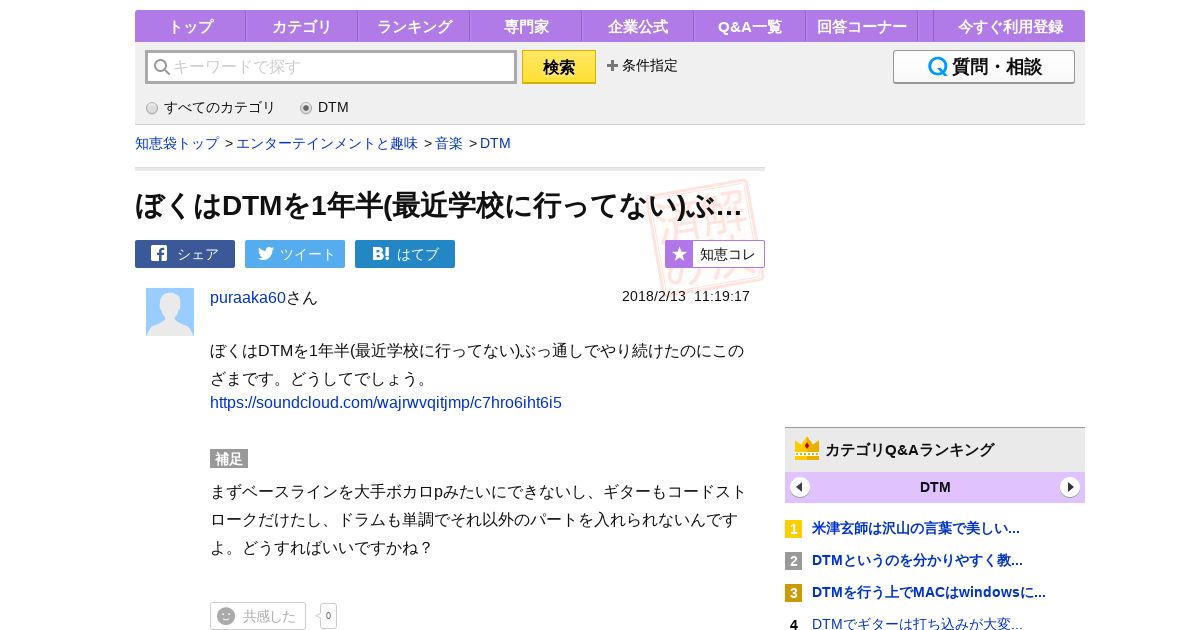Click the Twitter bird icon
This screenshot has height=630, width=1200.
point(266,253)
